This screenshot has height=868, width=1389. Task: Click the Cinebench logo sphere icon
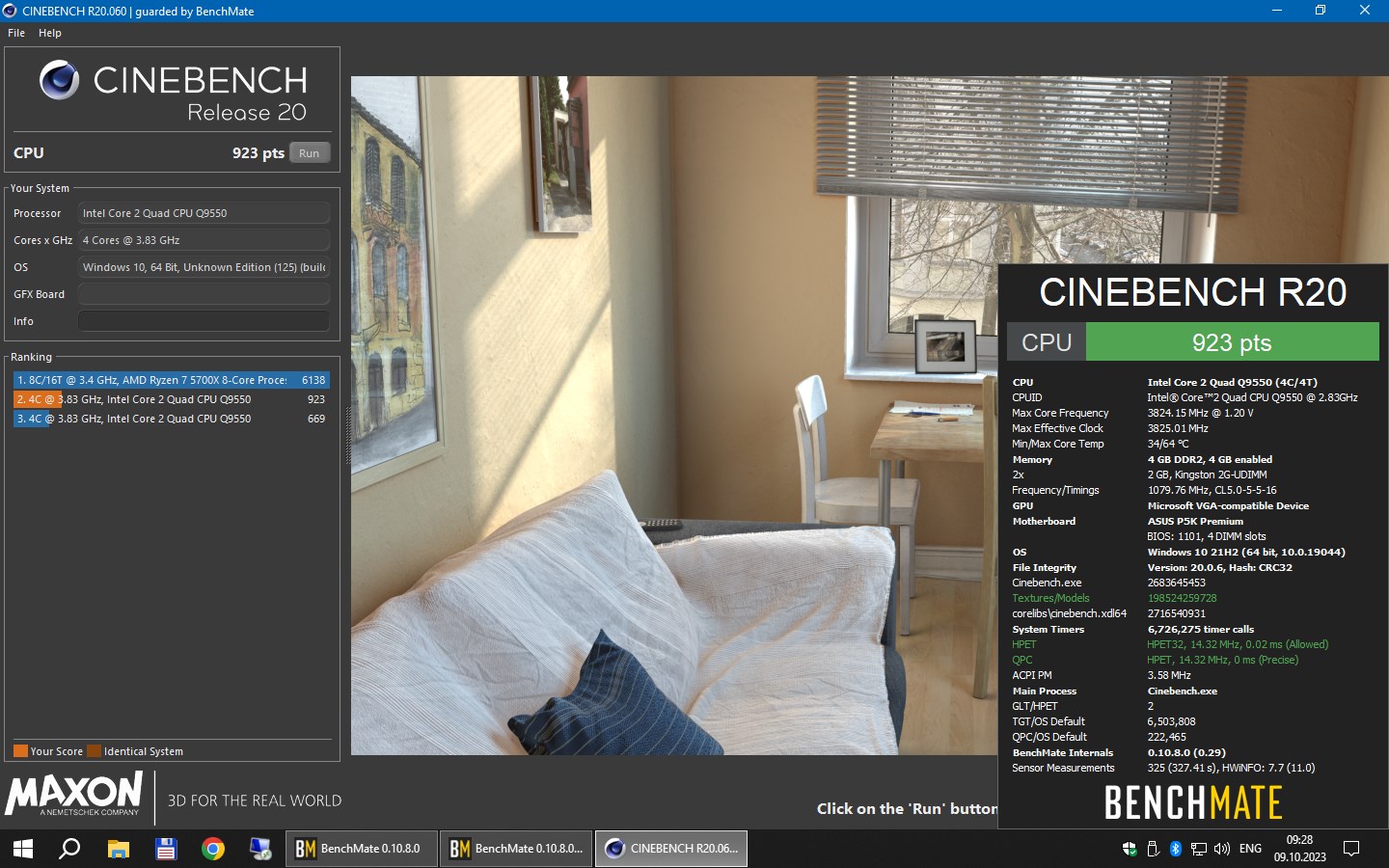click(59, 80)
